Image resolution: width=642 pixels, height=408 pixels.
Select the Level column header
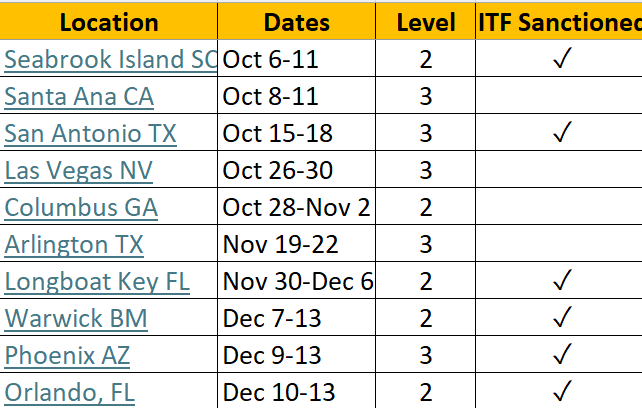pos(425,22)
